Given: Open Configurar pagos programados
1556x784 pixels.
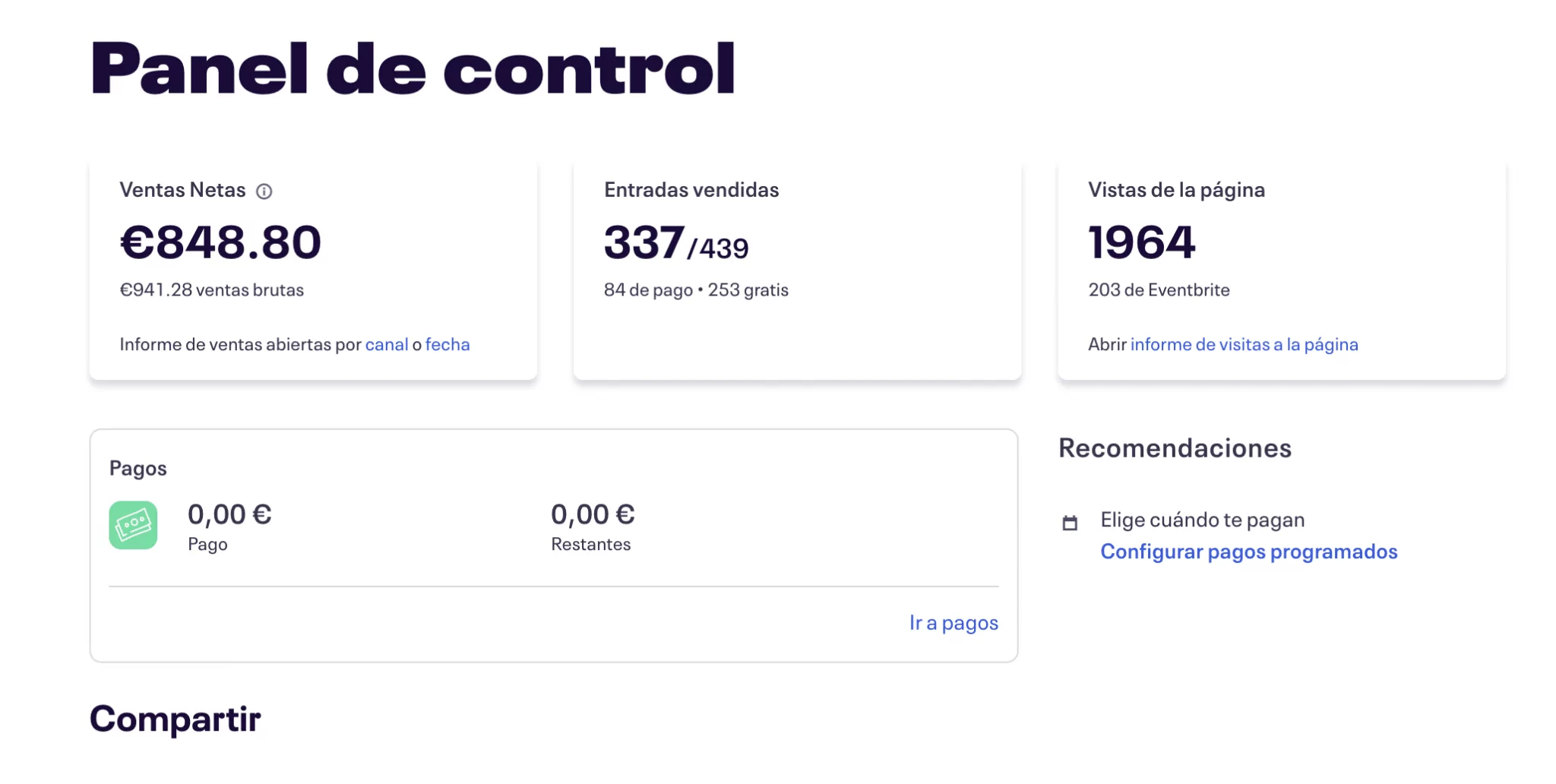Looking at the screenshot, I should (1248, 552).
